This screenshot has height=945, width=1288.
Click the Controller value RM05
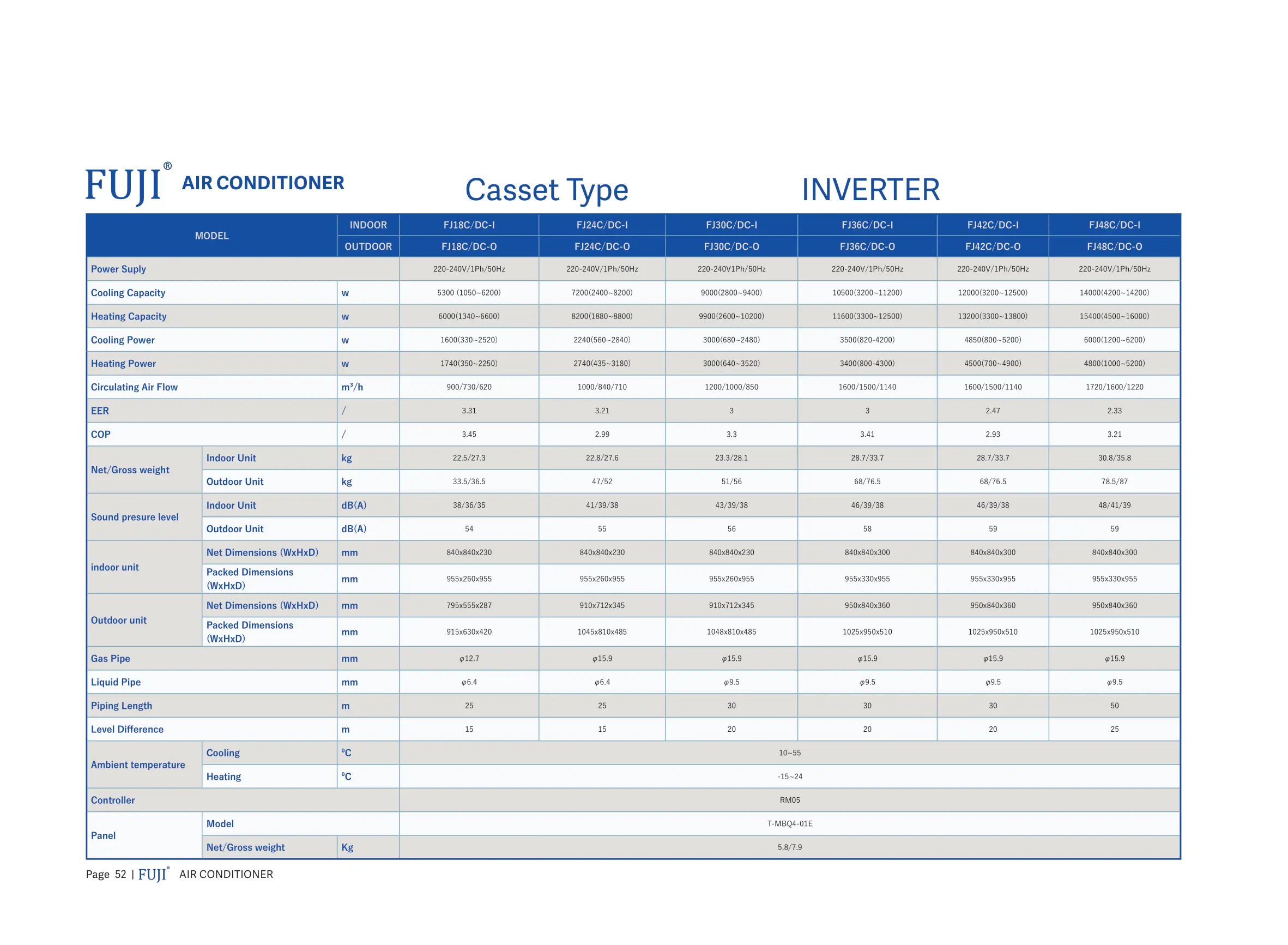pos(789,800)
